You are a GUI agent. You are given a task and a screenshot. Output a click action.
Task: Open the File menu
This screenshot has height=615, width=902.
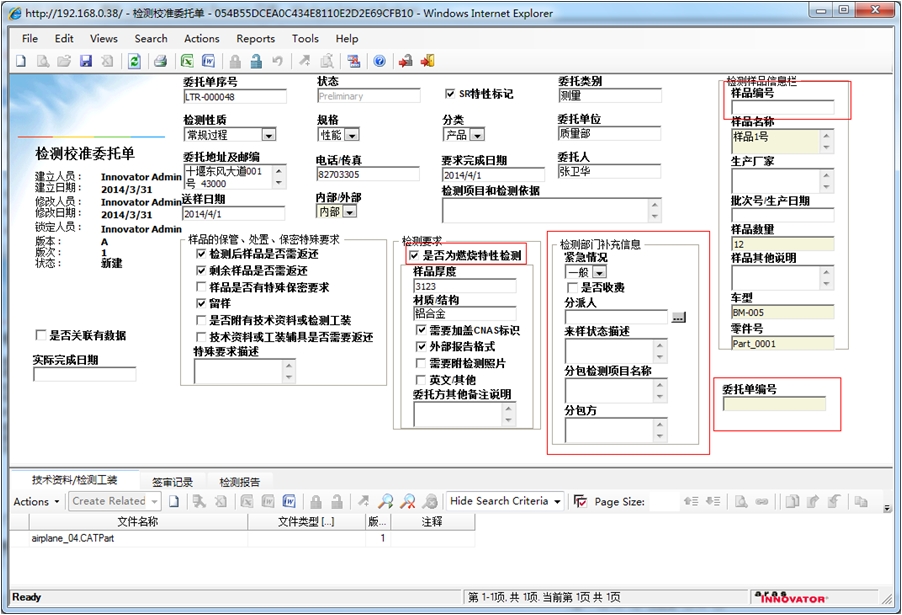pyautogui.click(x=30, y=39)
